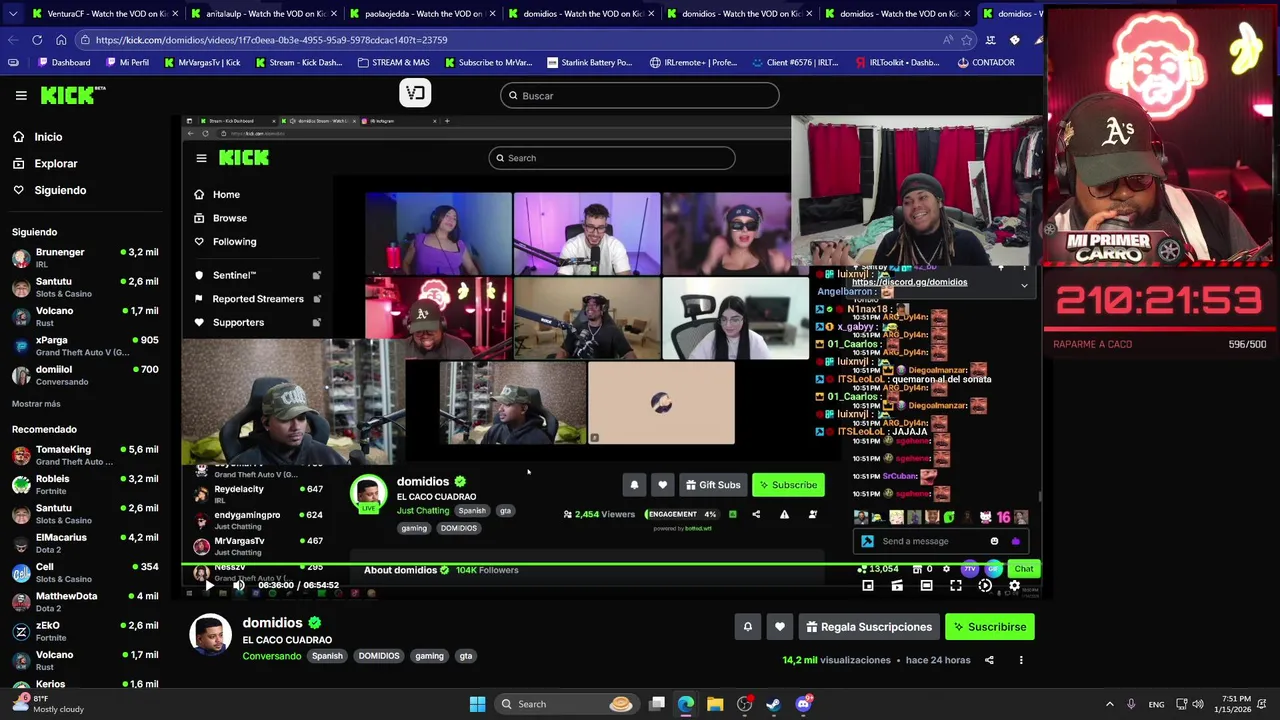Open the Conversando category link
This screenshot has width=1280, height=720.
click(x=271, y=656)
